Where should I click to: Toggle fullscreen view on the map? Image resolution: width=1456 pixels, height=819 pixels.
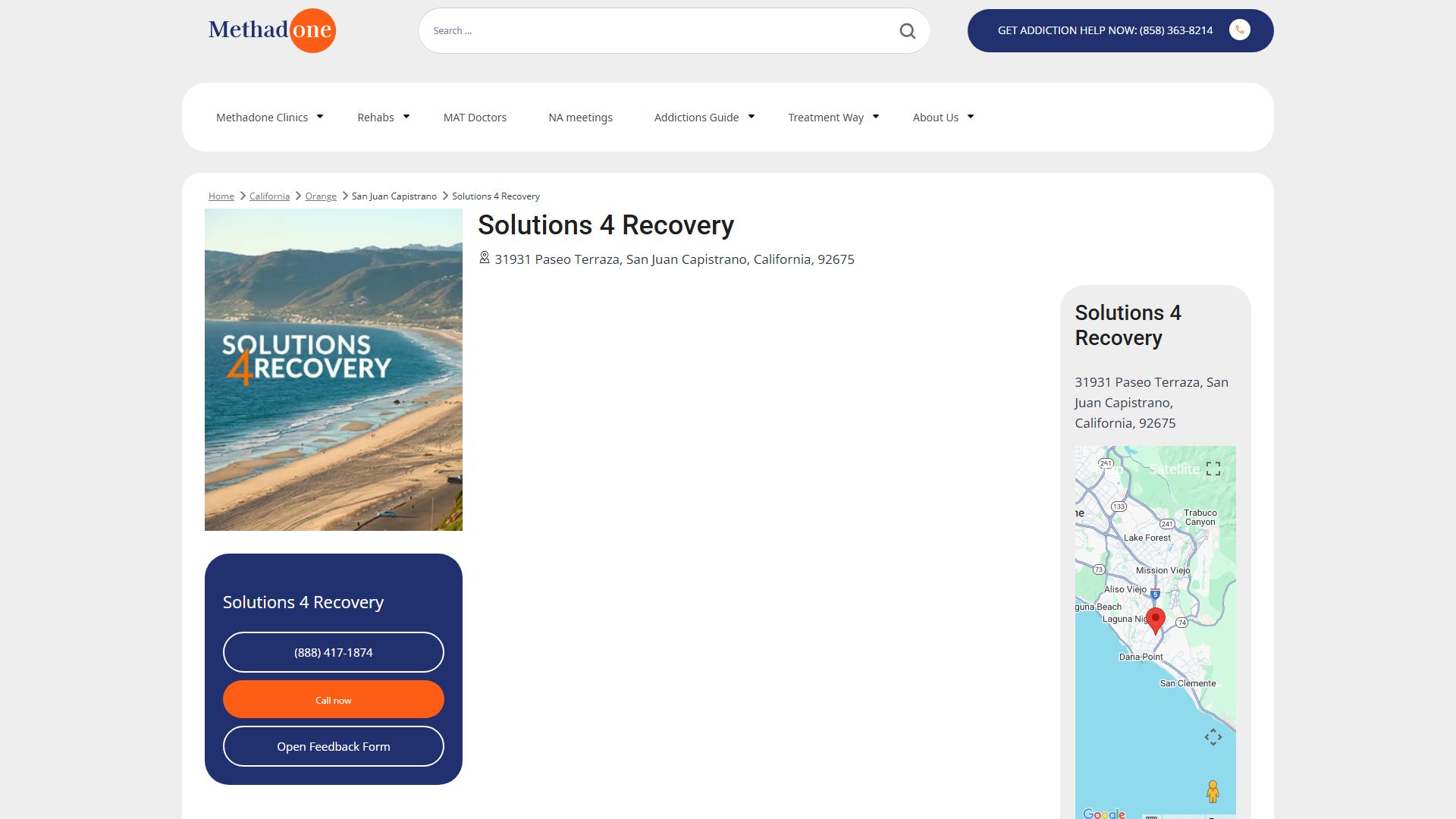[1213, 469]
